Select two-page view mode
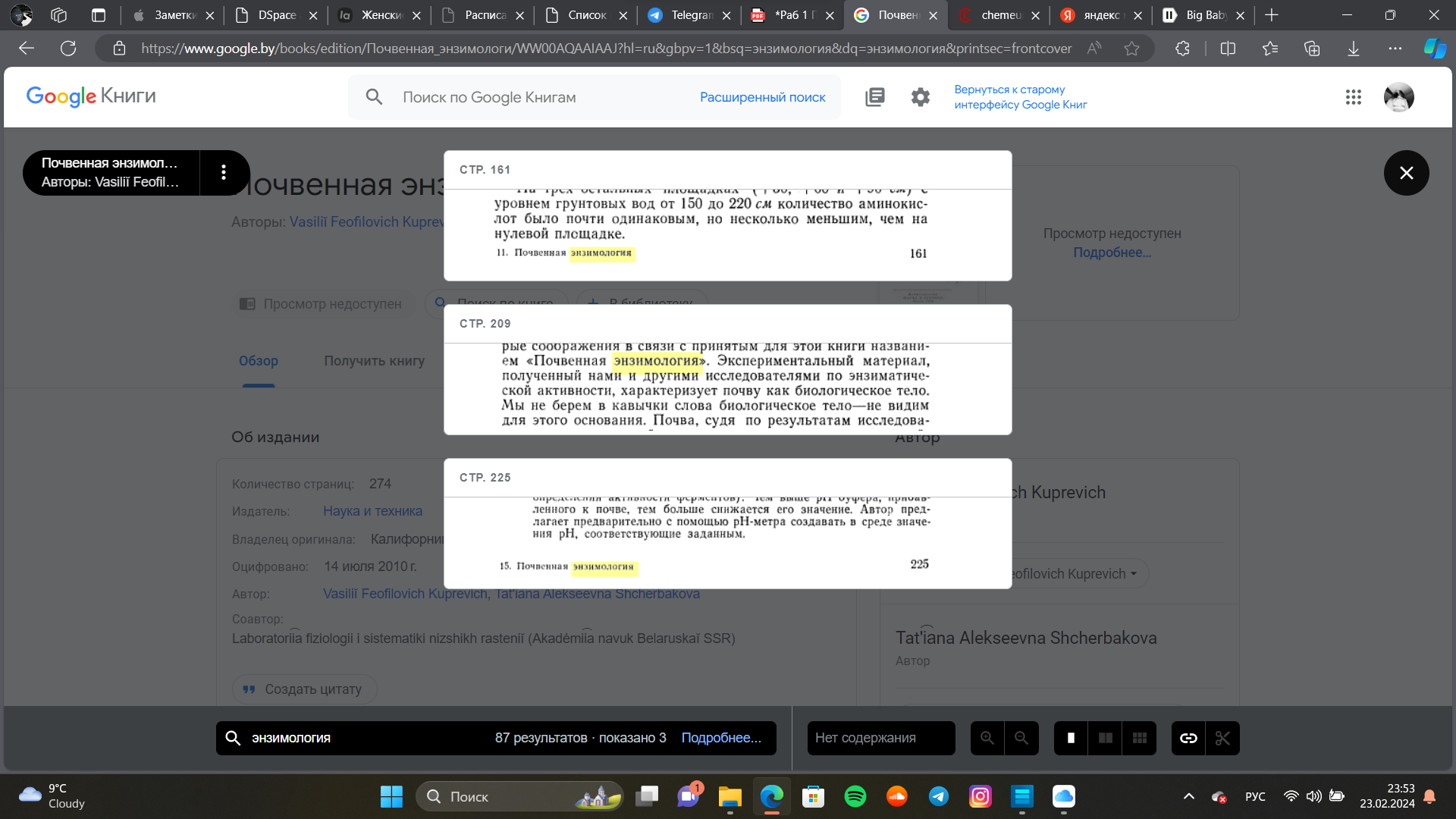1456x819 pixels. click(1106, 738)
